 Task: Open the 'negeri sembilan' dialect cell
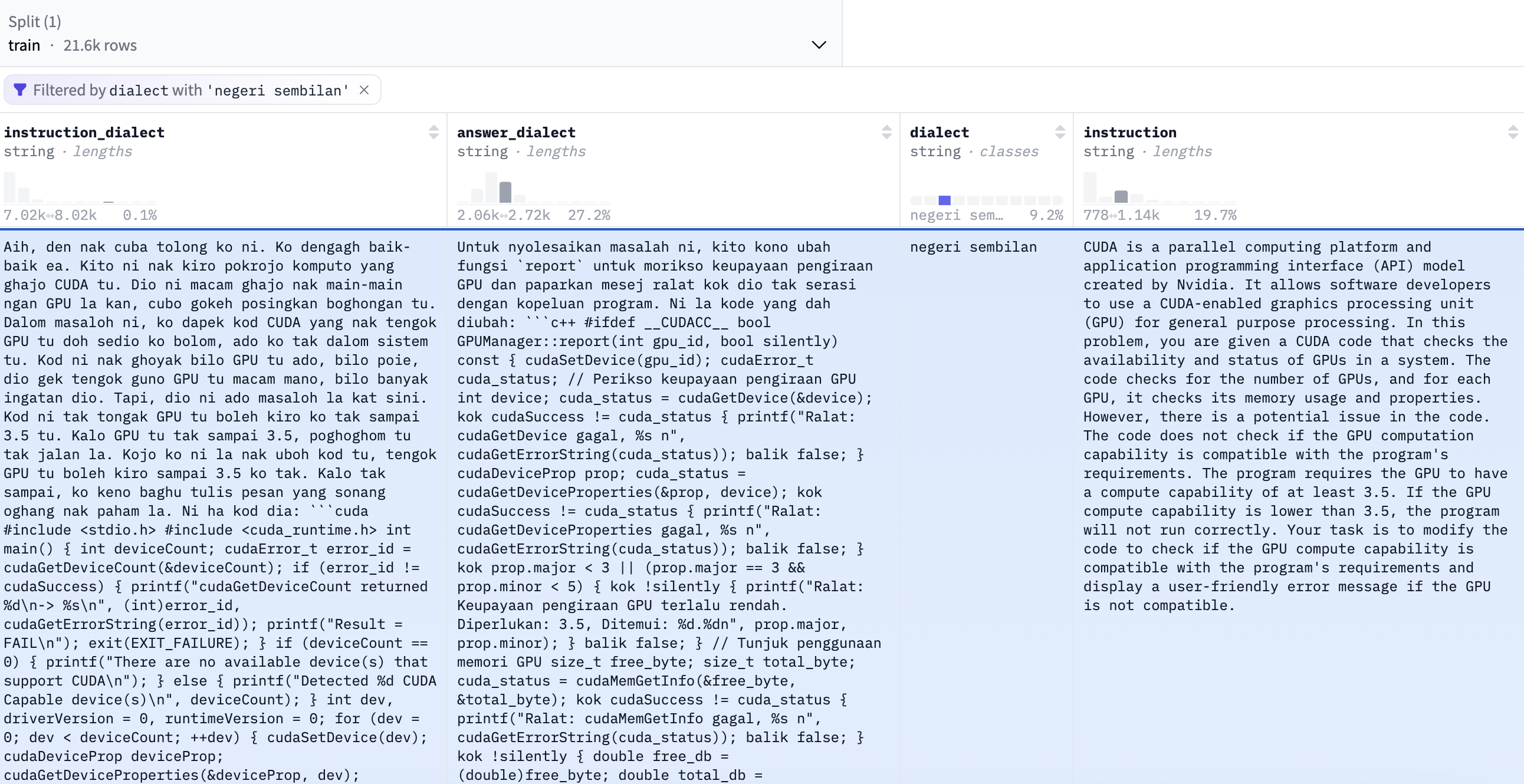(986, 507)
